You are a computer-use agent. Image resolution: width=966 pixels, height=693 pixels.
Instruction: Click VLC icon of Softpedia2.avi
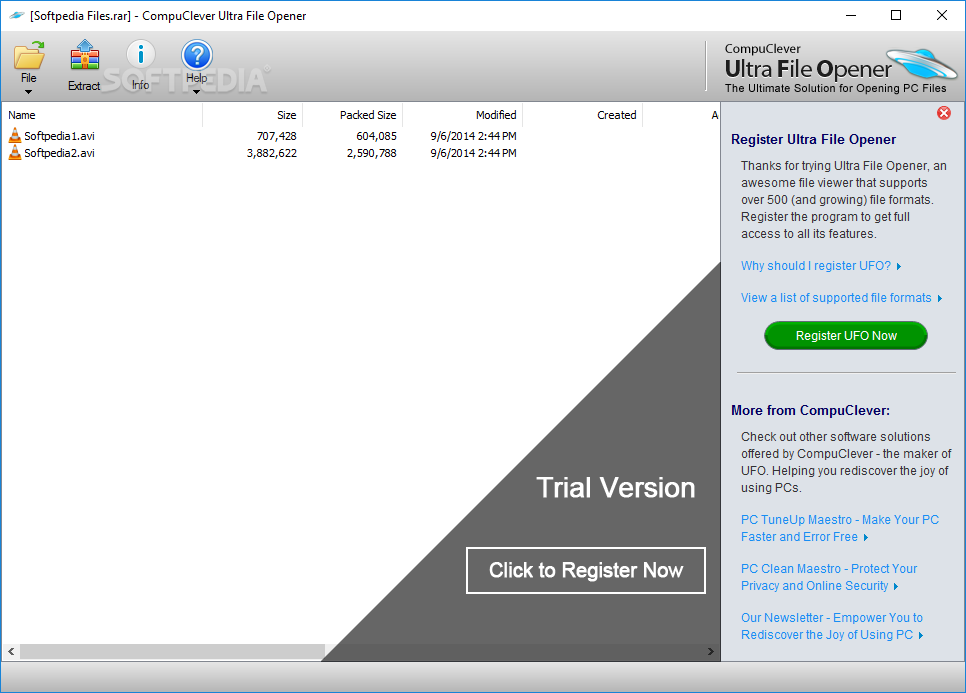15,153
